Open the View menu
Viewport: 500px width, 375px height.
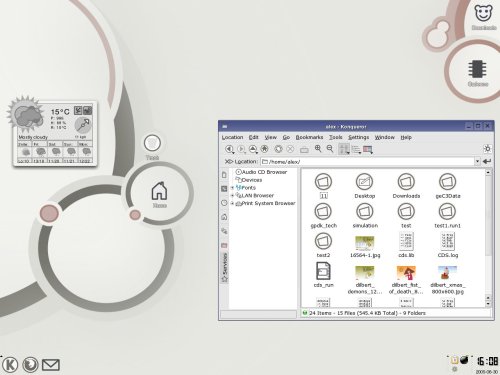click(271, 137)
